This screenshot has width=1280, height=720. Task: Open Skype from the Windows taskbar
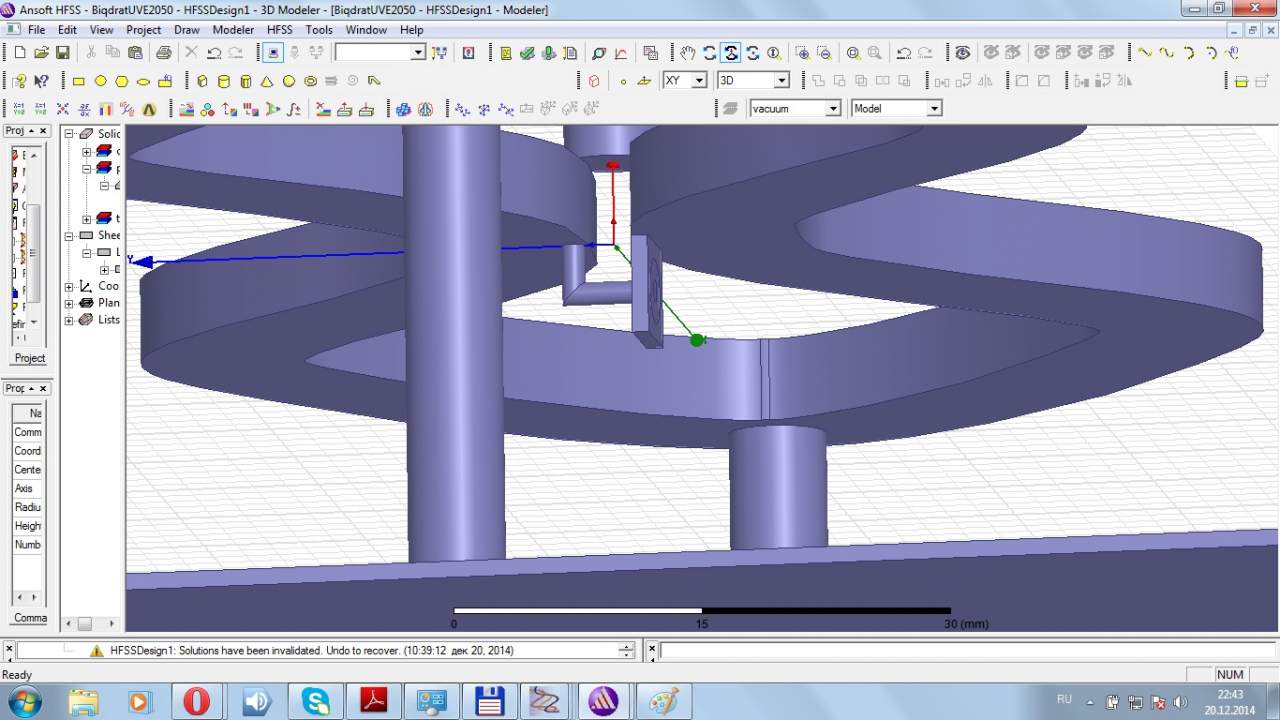(316, 701)
